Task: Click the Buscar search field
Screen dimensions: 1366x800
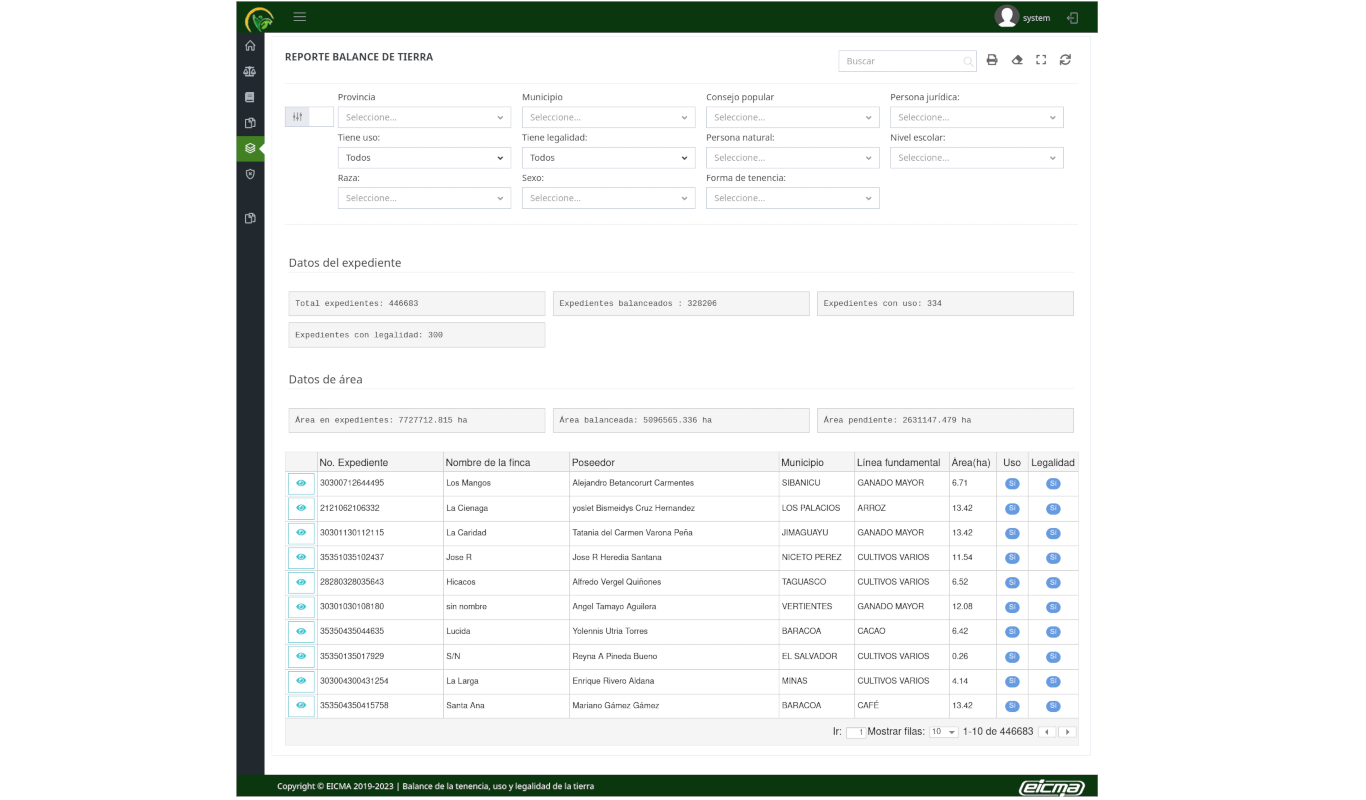Action: 901,61
